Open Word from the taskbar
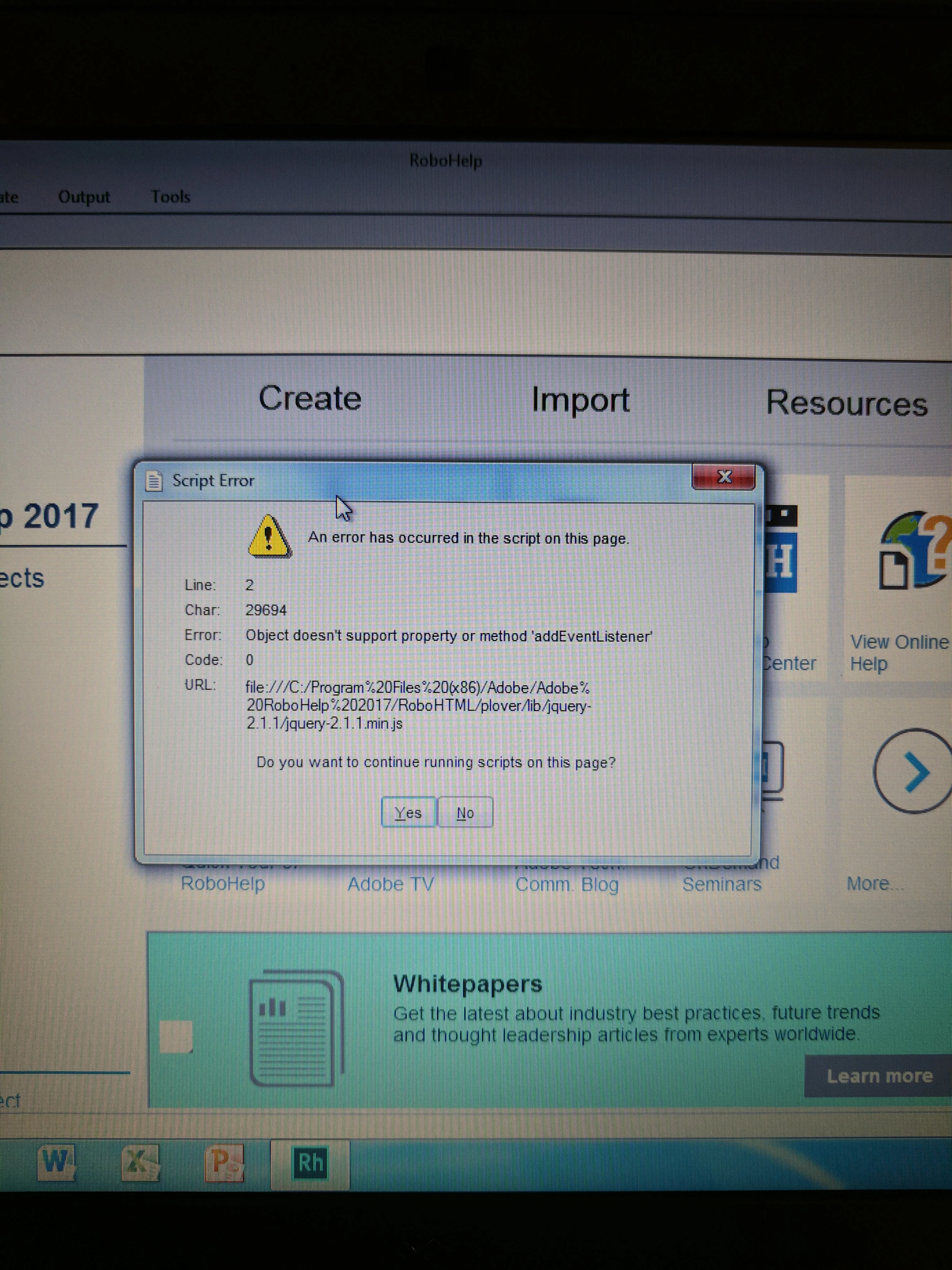952x1270 pixels. point(56,1163)
